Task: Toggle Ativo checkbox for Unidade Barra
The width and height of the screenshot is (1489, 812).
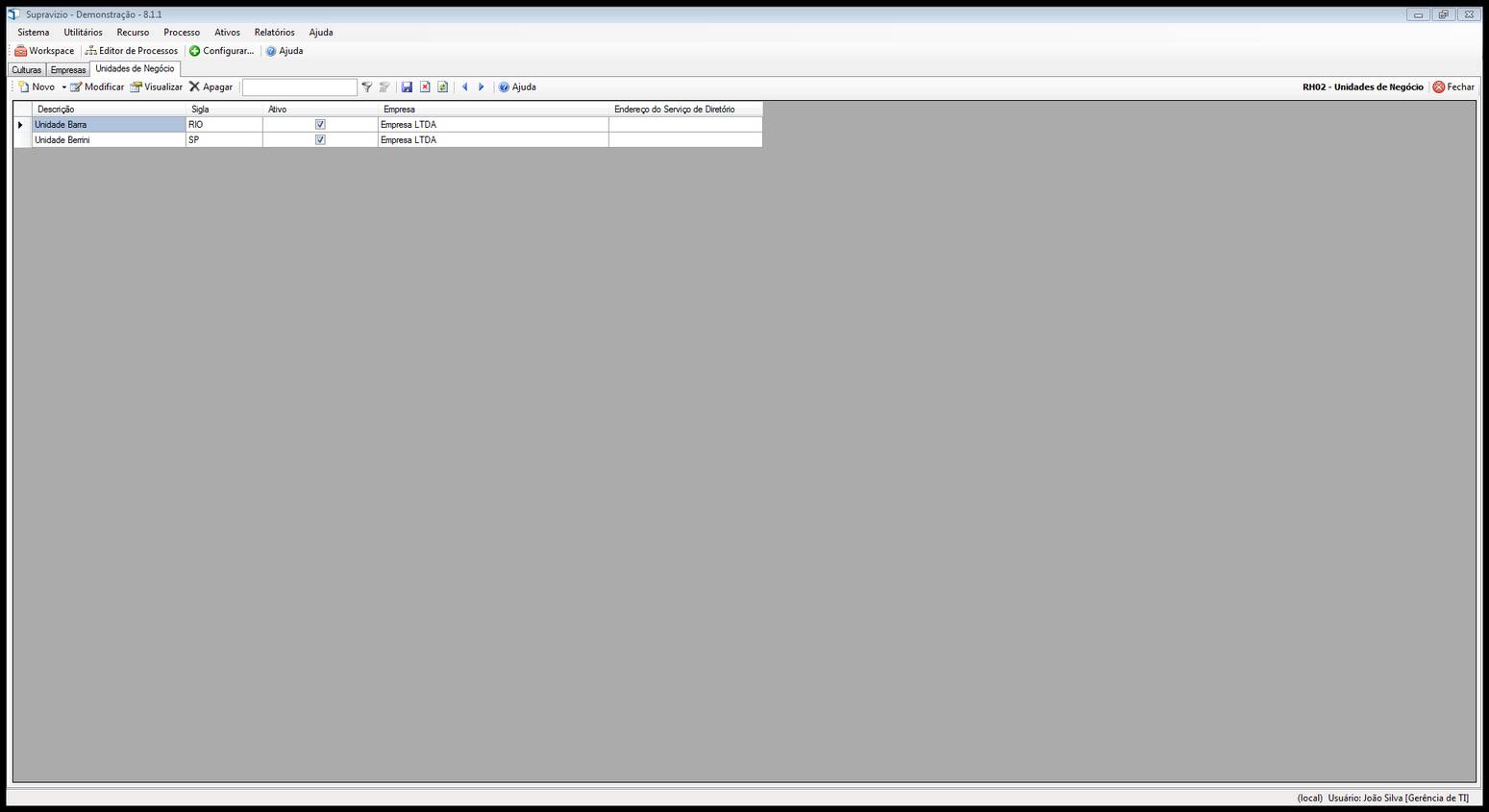Action: [x=320, y=125]
